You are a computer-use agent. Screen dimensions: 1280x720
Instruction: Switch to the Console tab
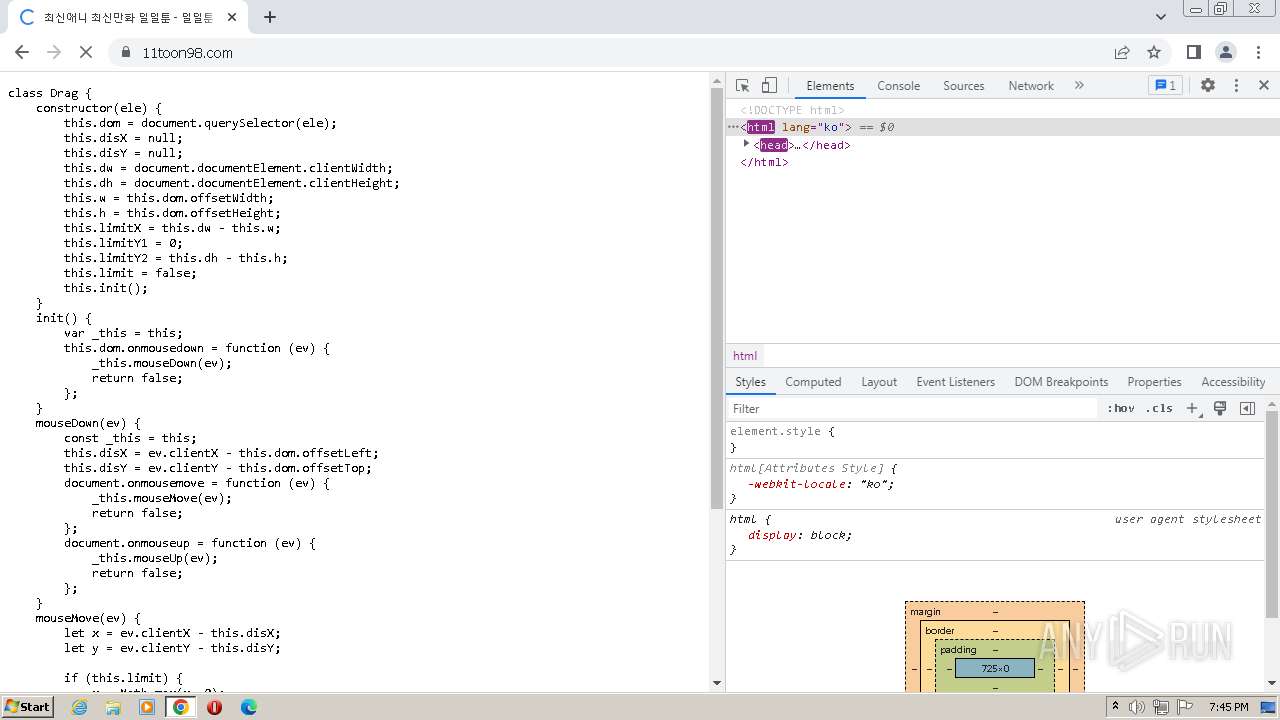click(x=898, y=86)
